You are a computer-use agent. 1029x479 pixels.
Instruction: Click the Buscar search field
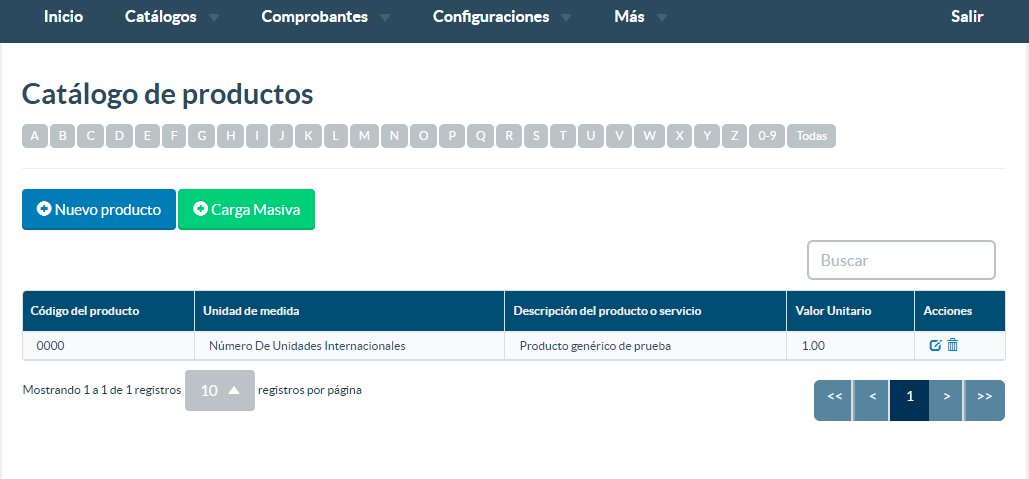(x=901, y=260)
